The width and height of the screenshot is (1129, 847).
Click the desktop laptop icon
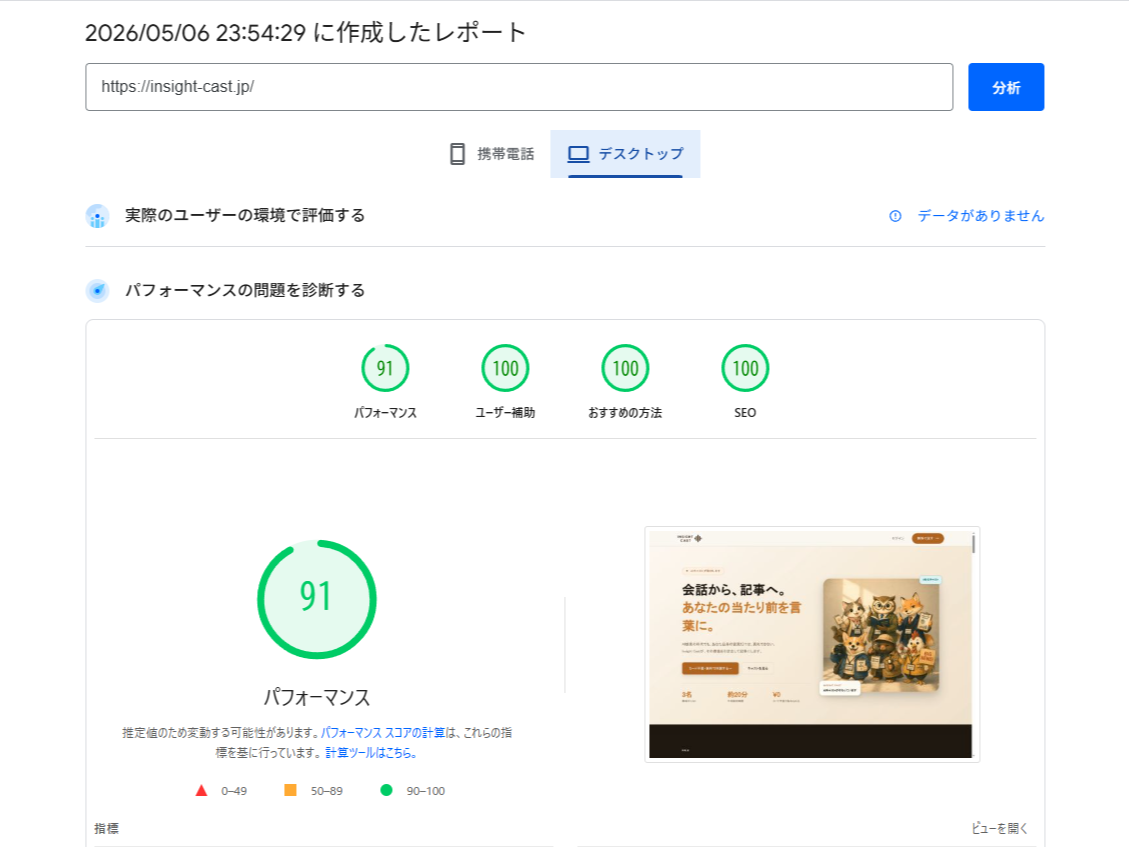point(578,154)
